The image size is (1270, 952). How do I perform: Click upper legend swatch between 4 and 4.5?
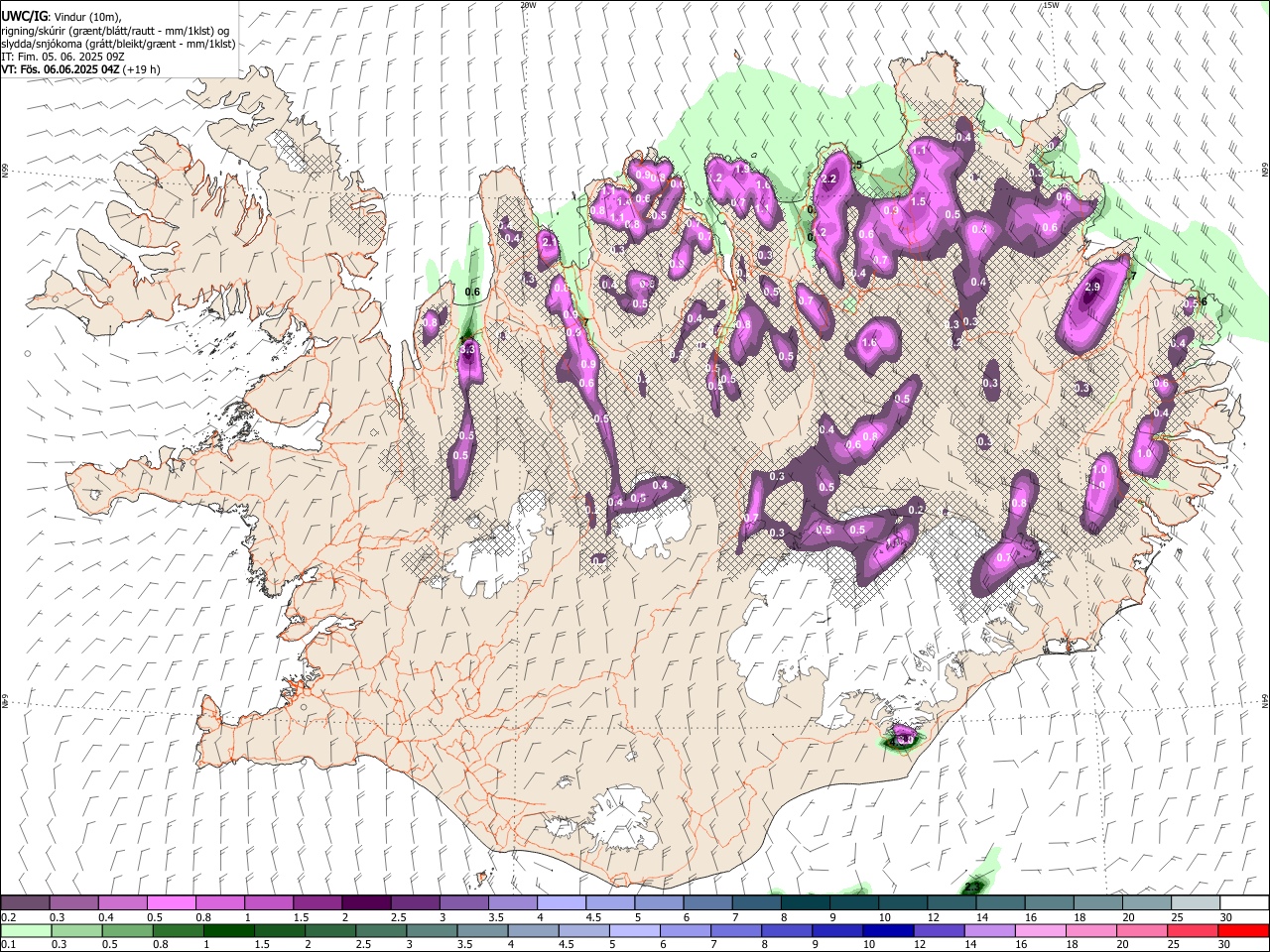pyautogui.click(x=561, y=902)
